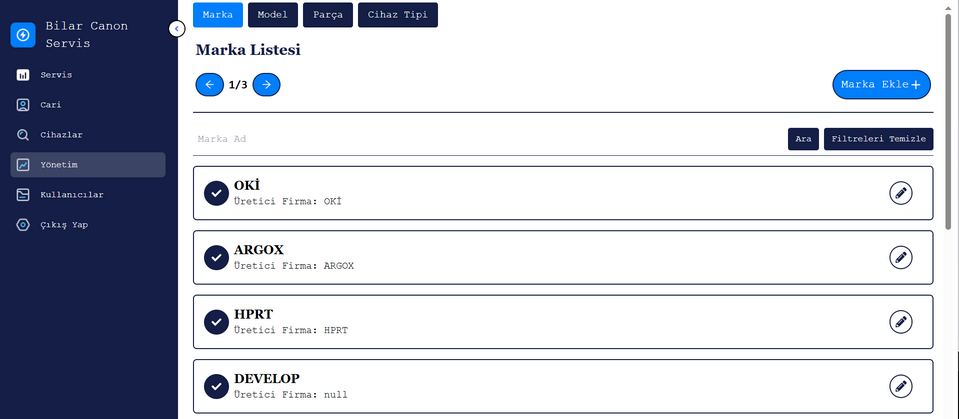Toggle the checkmark beside HPRT
This screenshot has width=959, height=419.
(216, 322)
